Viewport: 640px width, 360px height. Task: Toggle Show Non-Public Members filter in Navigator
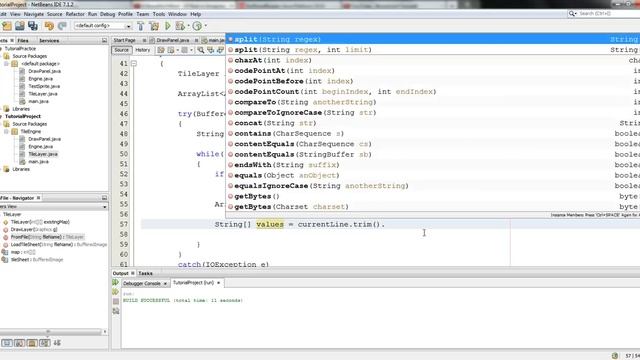click(x=44, y=343)
